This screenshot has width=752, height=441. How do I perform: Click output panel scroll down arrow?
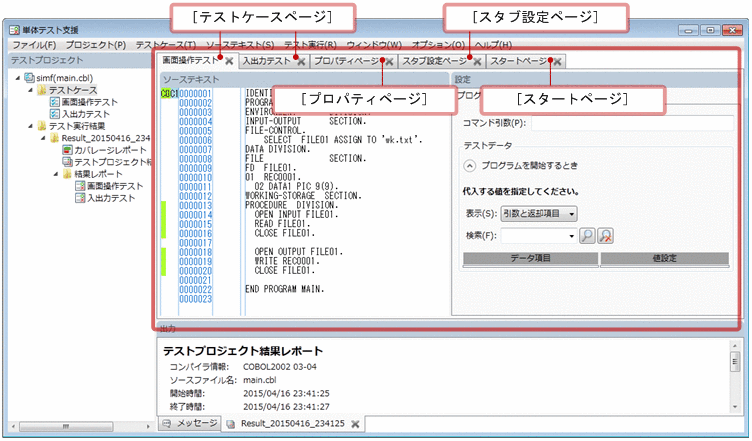click(735, 407)
